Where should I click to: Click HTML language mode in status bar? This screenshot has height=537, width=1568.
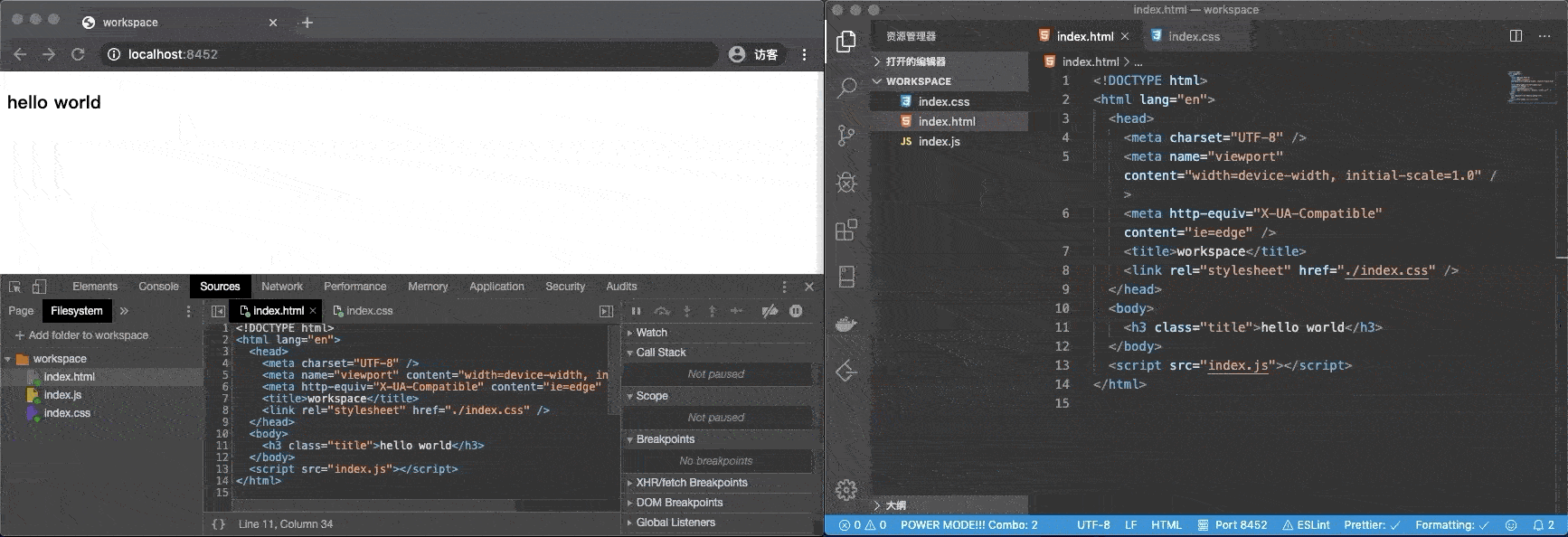(1167, 525)
